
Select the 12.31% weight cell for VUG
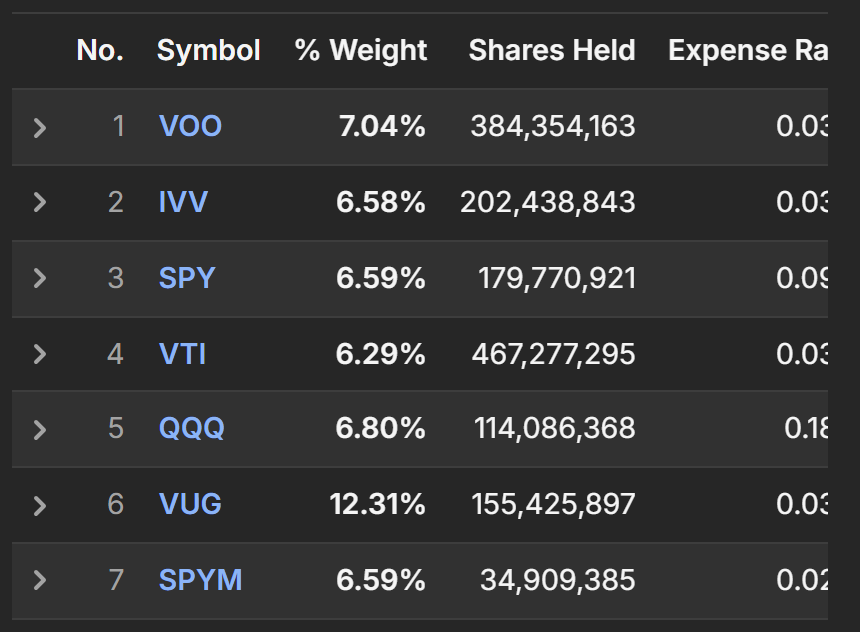coord(377,504)
